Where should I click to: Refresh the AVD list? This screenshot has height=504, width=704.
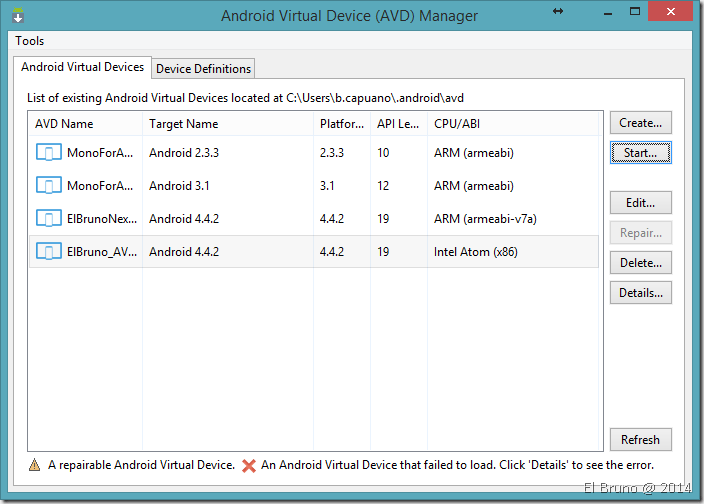(x=640, y=439)
